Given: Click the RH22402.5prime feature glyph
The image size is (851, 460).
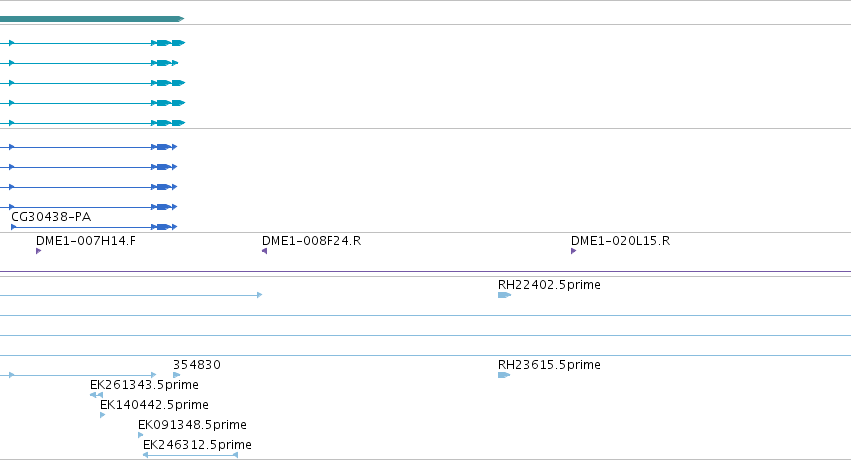Looking at the screenshot, I should [x=504, y=295].
